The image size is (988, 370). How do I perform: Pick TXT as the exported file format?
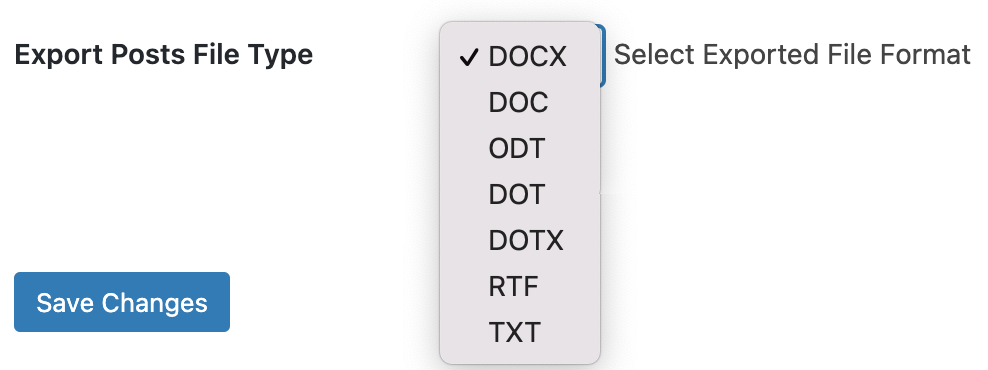pyautogui.click(x=520, y=333)
